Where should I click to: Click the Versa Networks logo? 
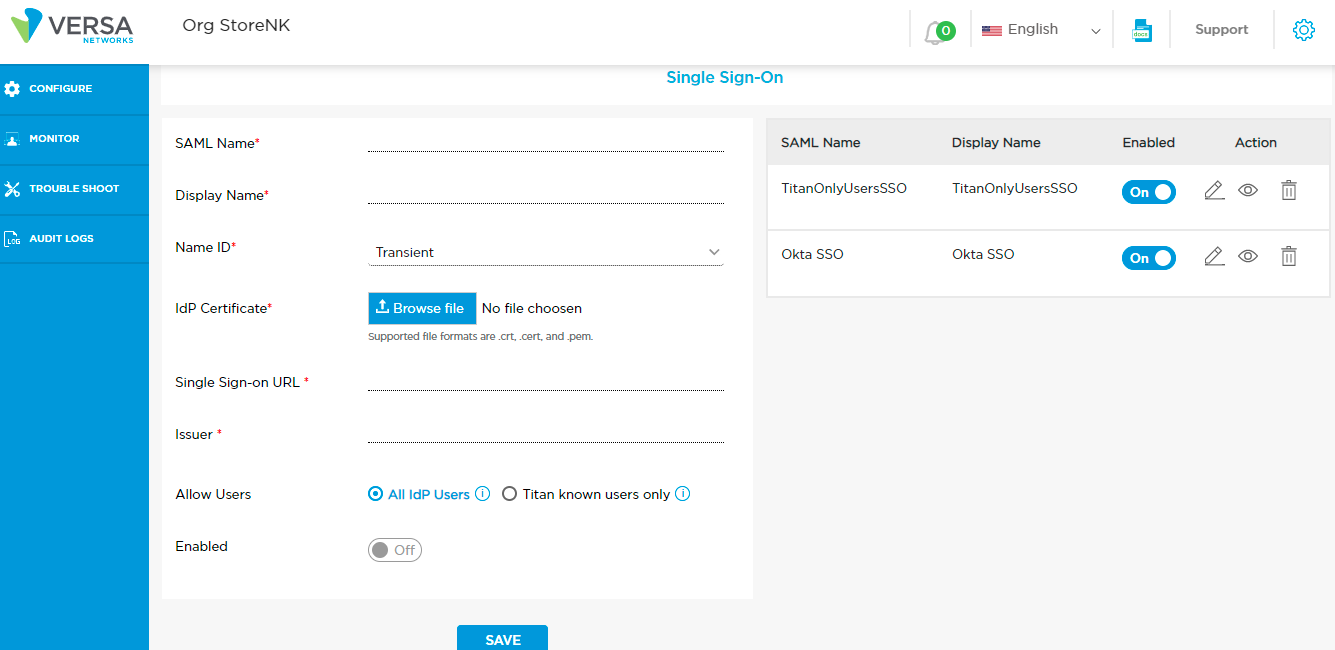click(x=70, y=28)
